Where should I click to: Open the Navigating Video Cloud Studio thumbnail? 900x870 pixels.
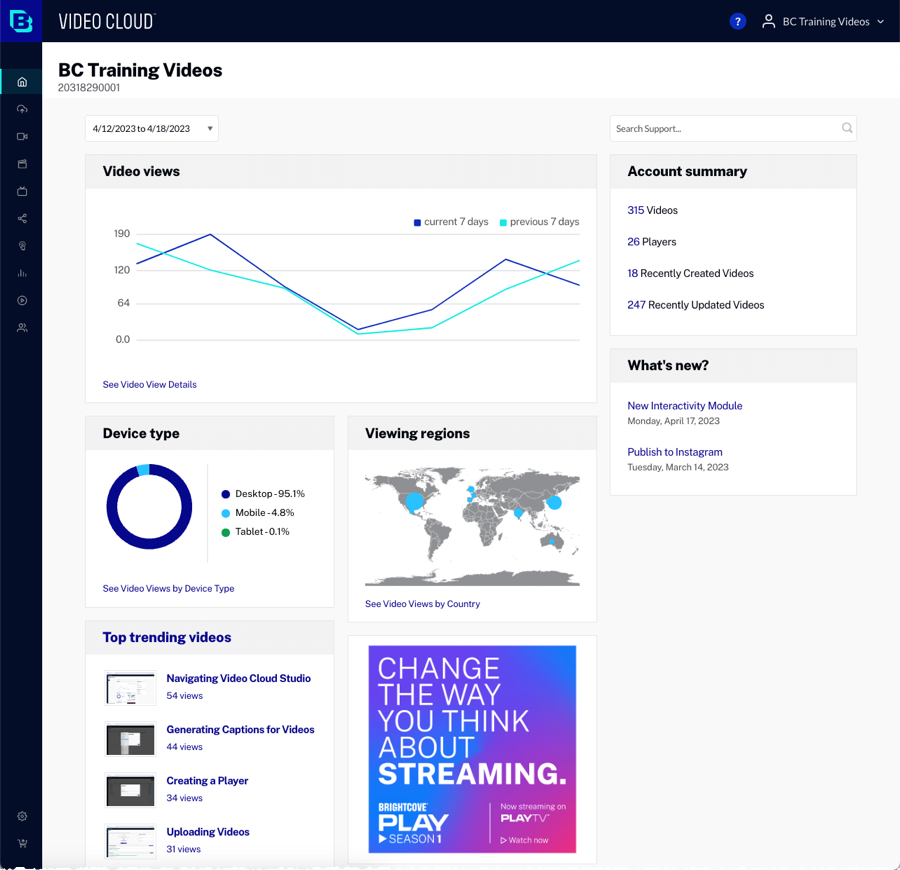pos(131,687)
